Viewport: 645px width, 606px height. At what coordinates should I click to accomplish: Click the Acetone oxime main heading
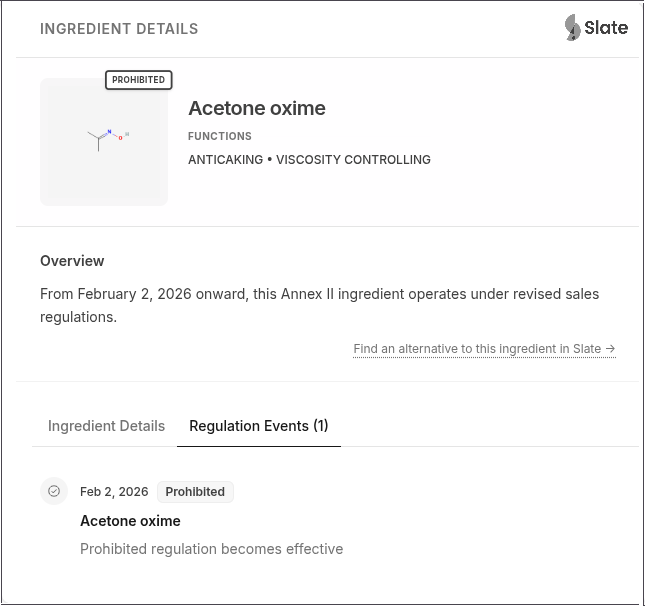256,108
